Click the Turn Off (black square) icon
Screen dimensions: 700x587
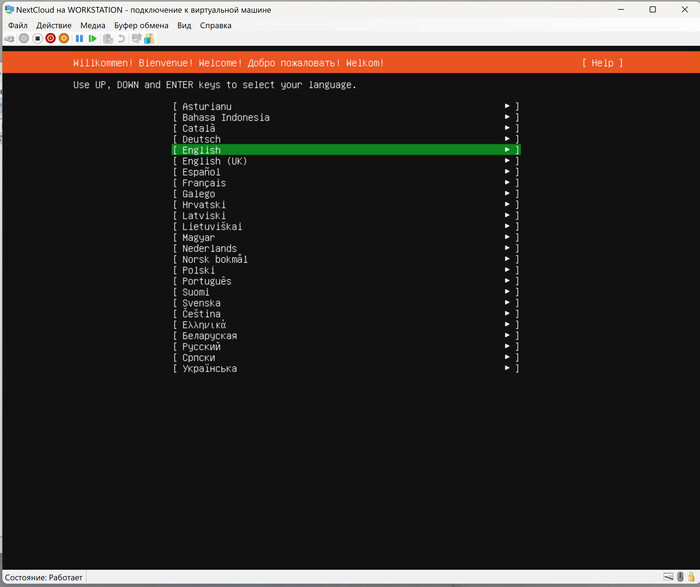tap(37, 38)
